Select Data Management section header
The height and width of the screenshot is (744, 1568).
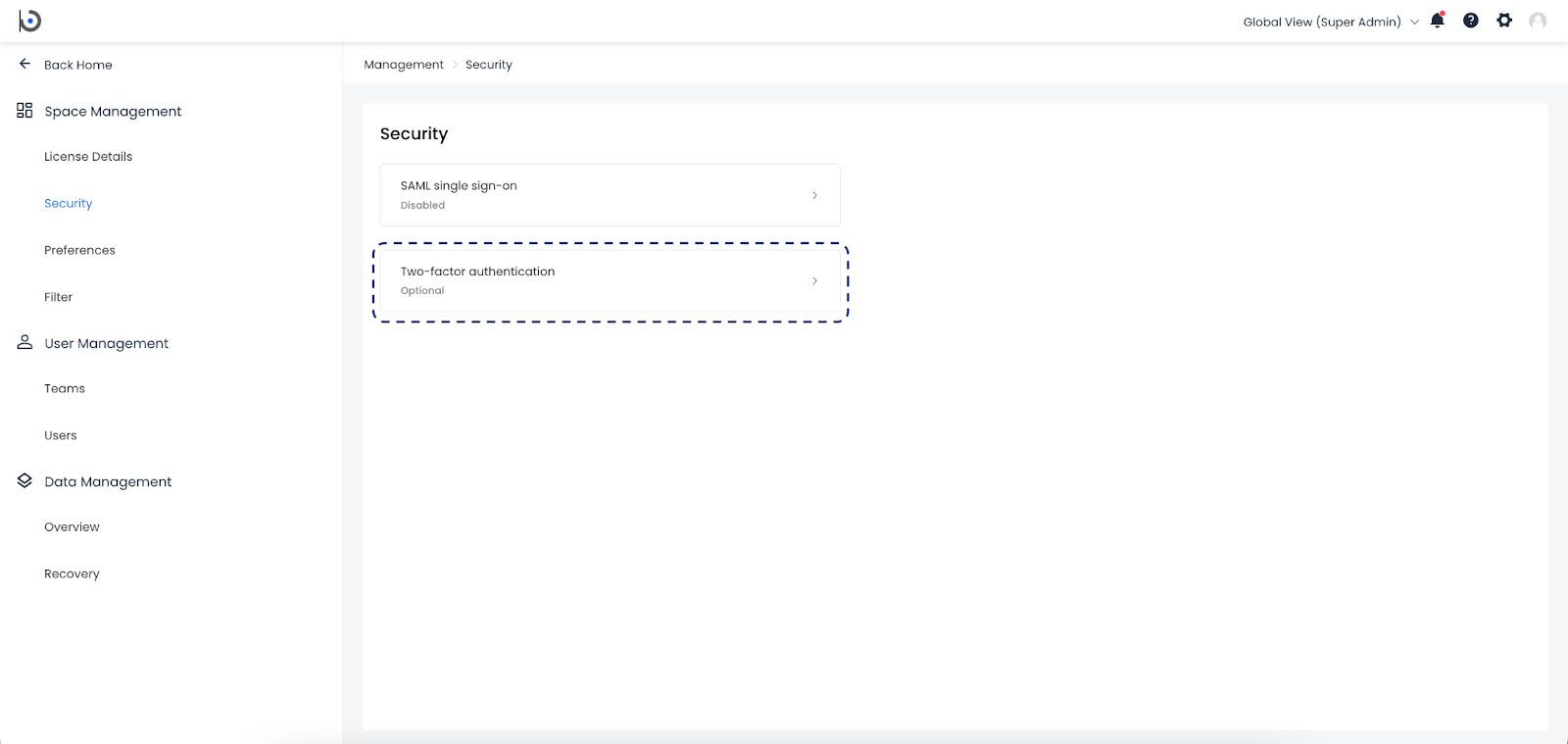108,481
